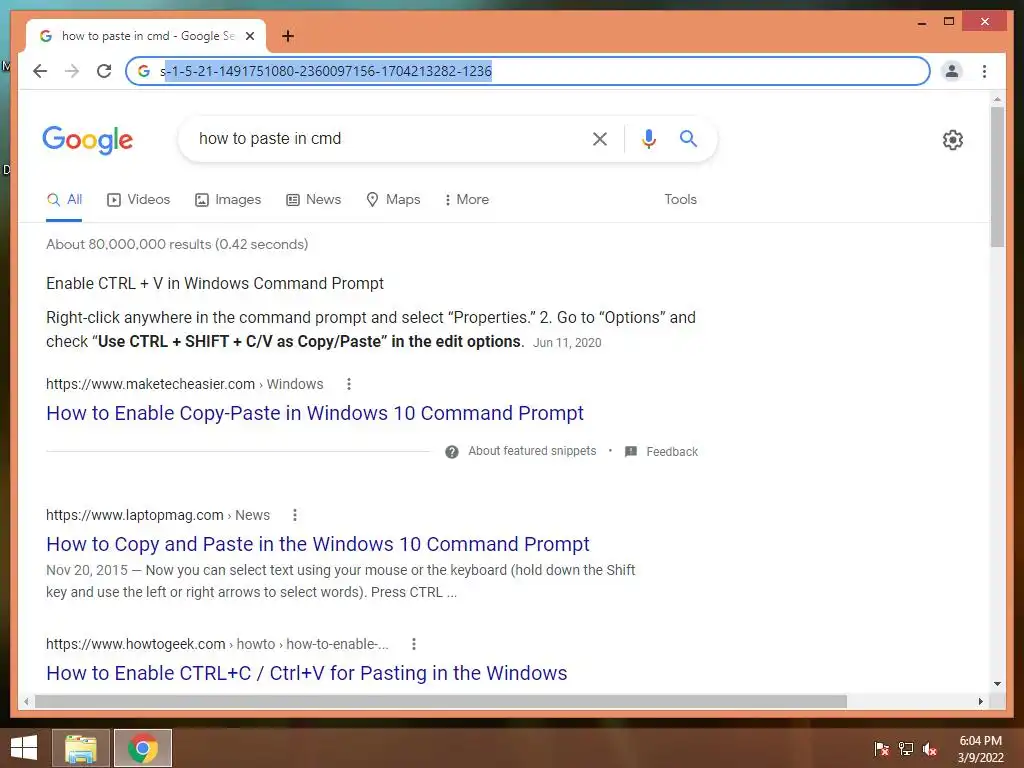Close the 'how to paste in cmd' tab

click(249, 36)
